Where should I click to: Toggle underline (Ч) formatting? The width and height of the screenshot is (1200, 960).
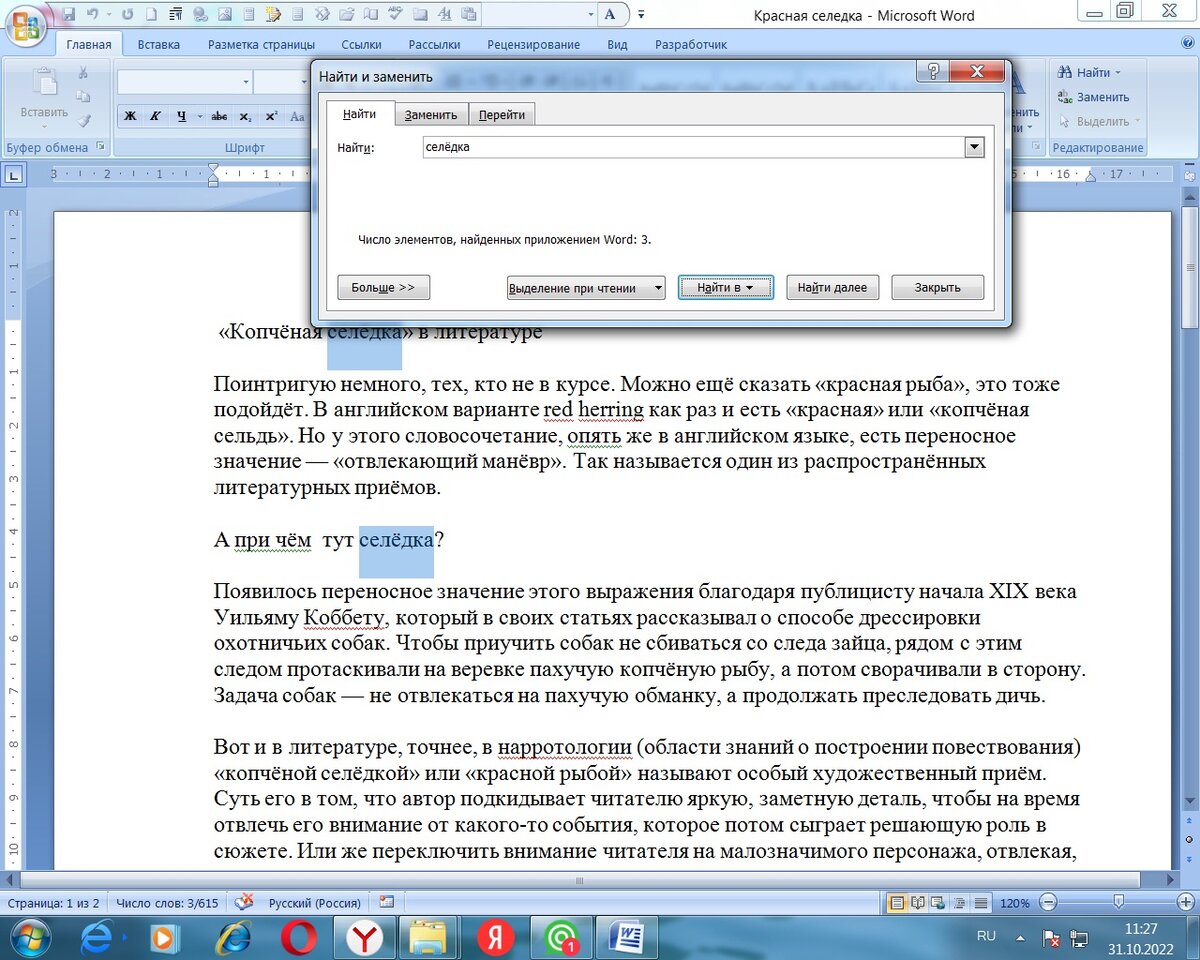pos(181,116)
